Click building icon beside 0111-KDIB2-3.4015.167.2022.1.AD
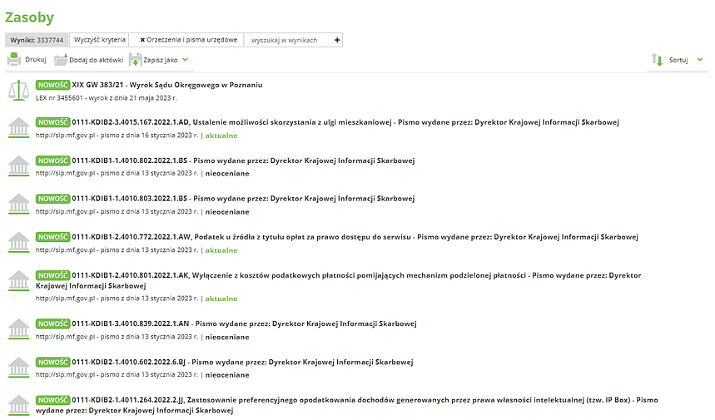This screenshot has height=420, width=715. pyautogui.click(x=17, y=127)
